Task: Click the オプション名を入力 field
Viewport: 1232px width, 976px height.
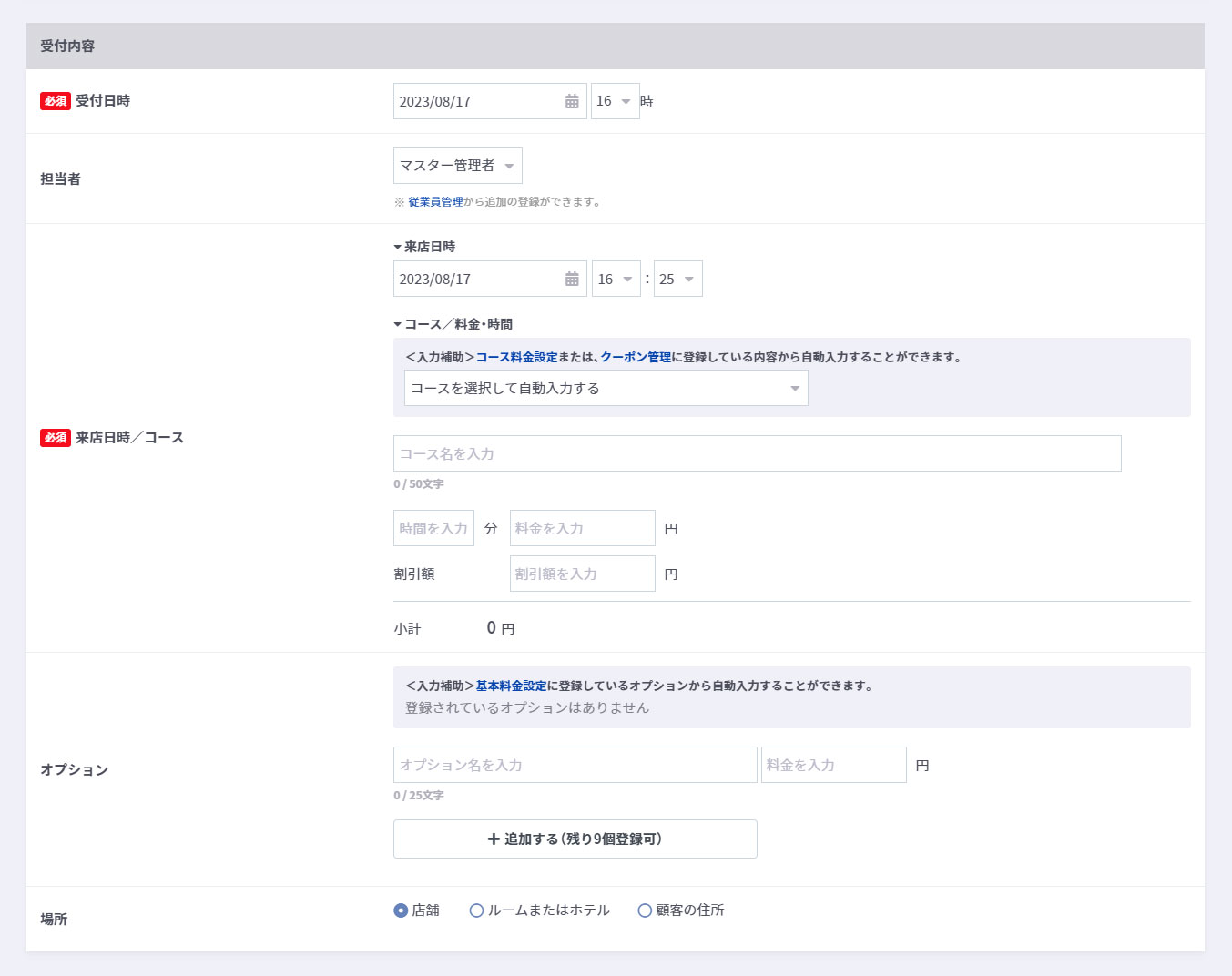Action: click(575, 766)
